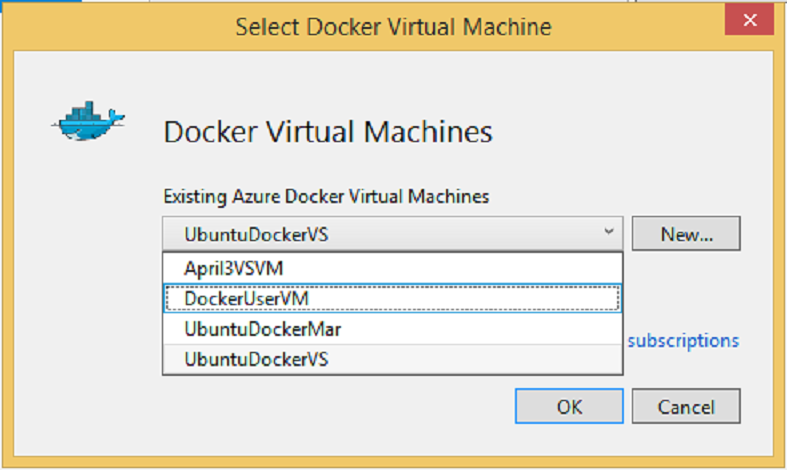
Task: Select the UbuntuDockerVS list entry
Action: click(392, 359)
